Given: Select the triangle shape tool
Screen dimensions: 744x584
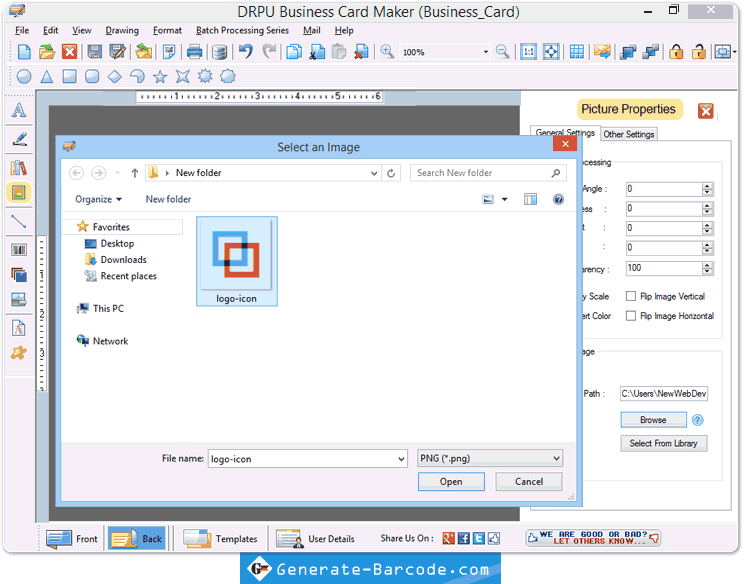Looking at the screenshot, I should [46, 76].
